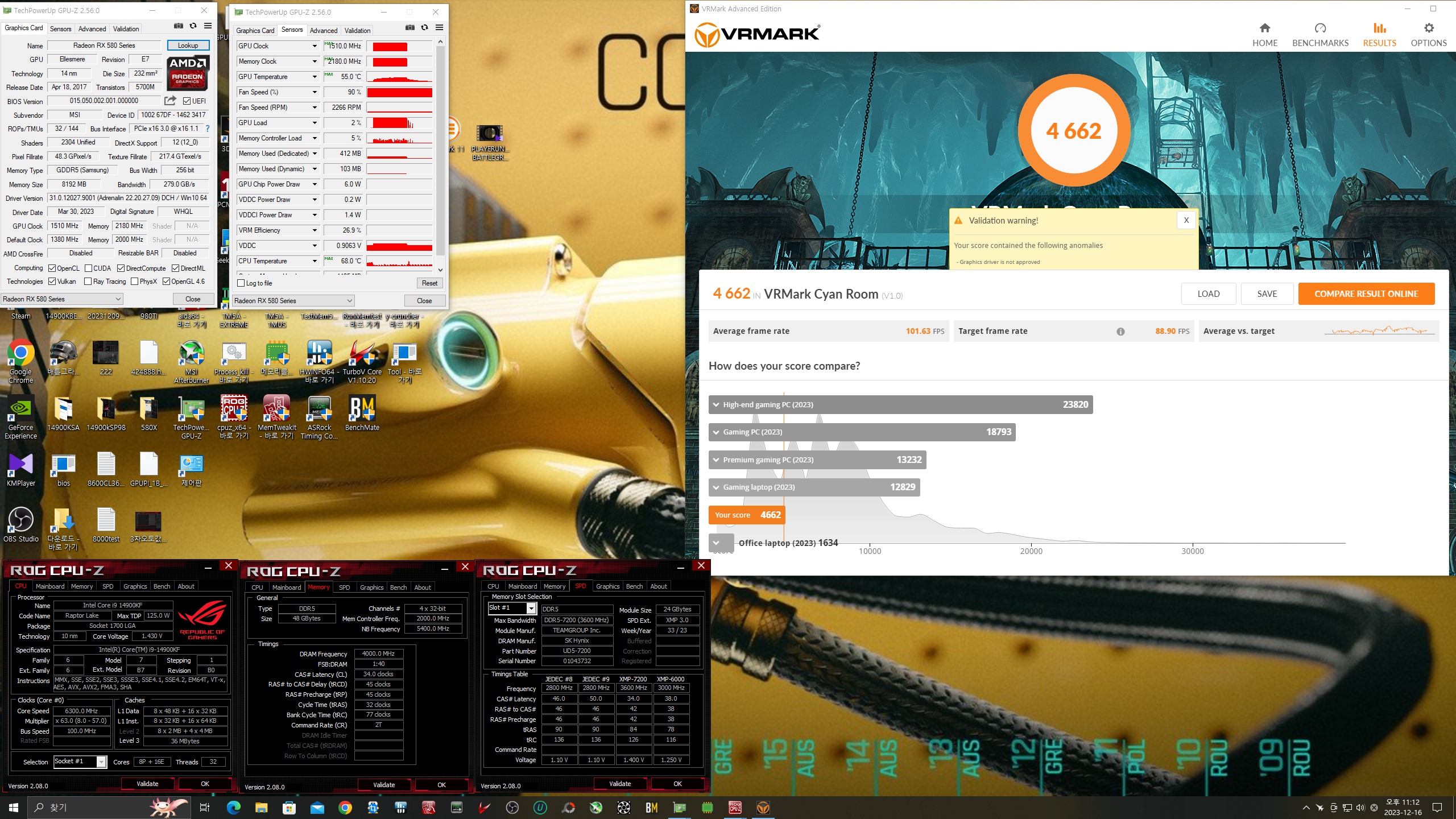
Task: Toggle the PhysX checkbox
Action: [134, 282]
